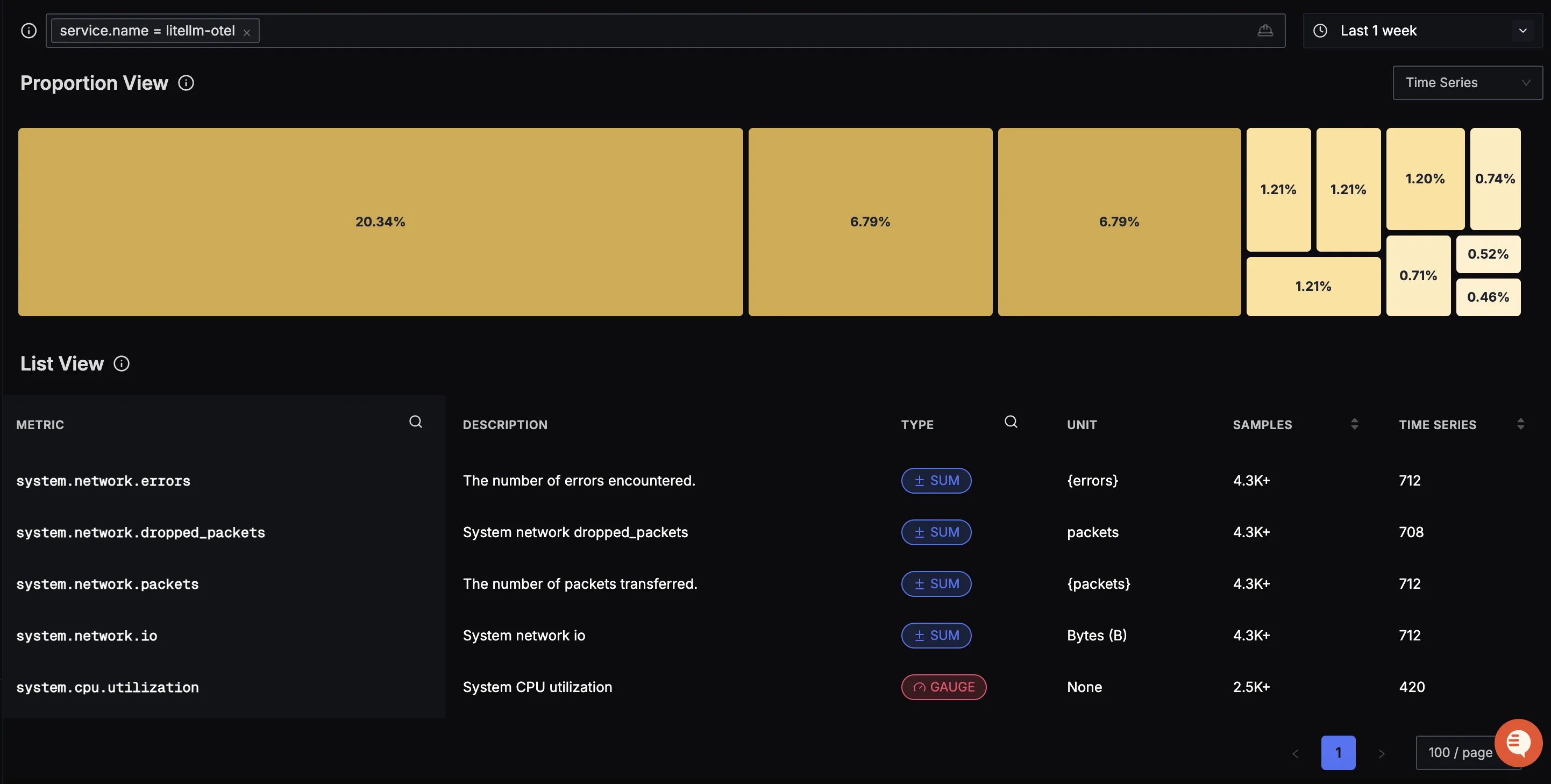This screenshot has width=1551, height=784.
Task: Click the next page chevron in pagination
Action: click(x=1381, y=753)
